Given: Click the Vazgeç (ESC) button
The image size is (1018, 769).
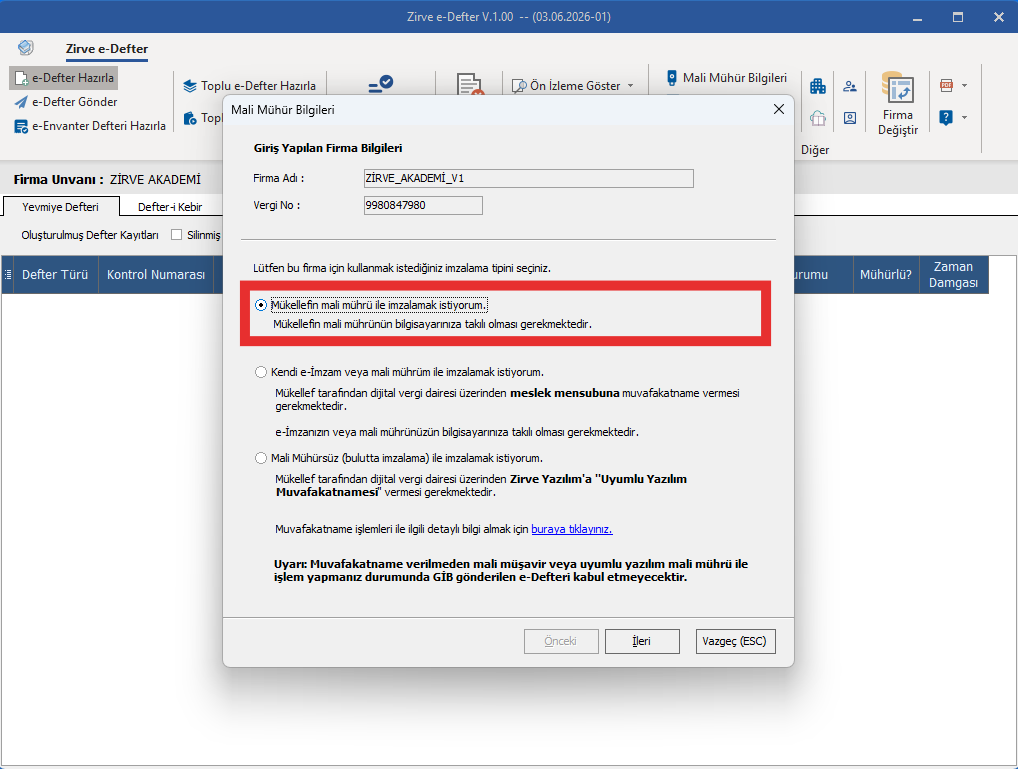Looking at the screenshot, I should coord(735,641).
